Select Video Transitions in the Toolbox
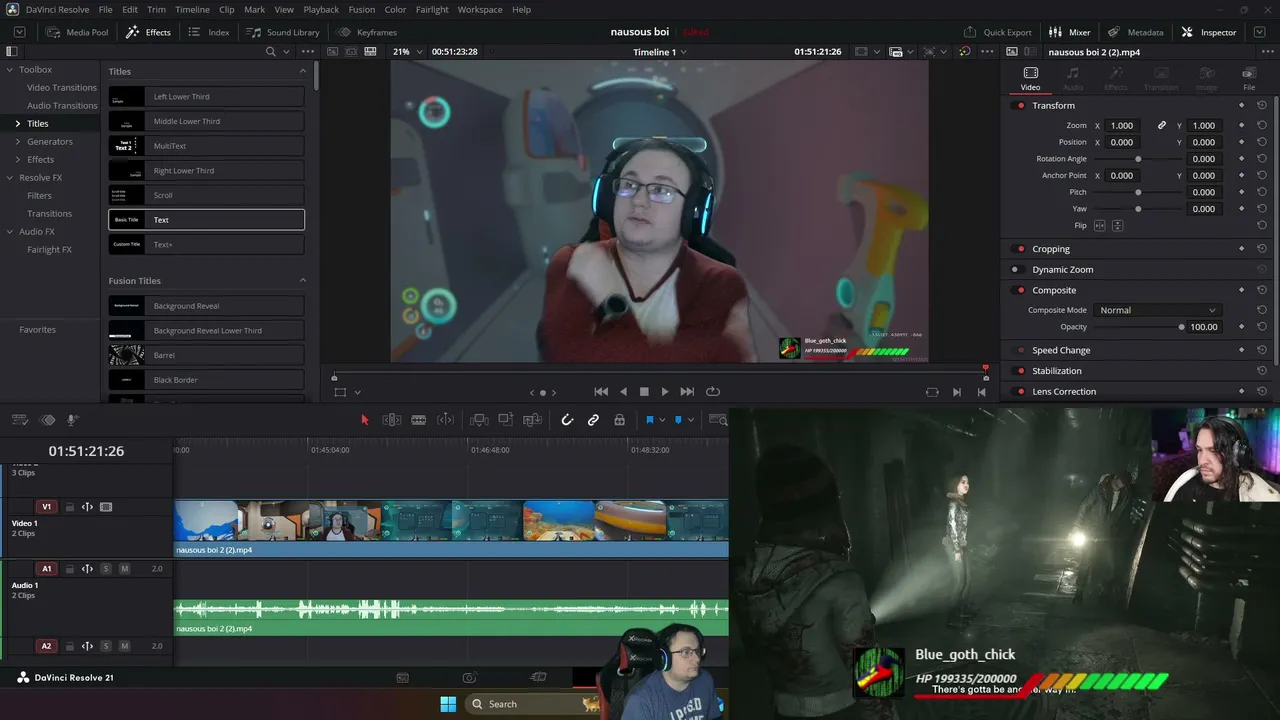 [x=62, y=88]
